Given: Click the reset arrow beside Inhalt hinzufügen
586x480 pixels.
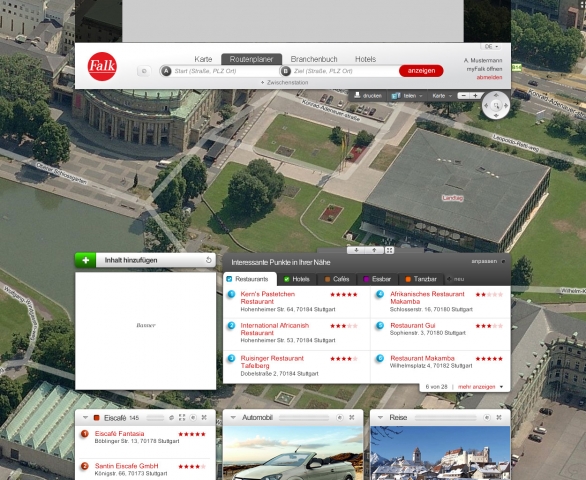Looking at the screenshot, I should 209,260.
